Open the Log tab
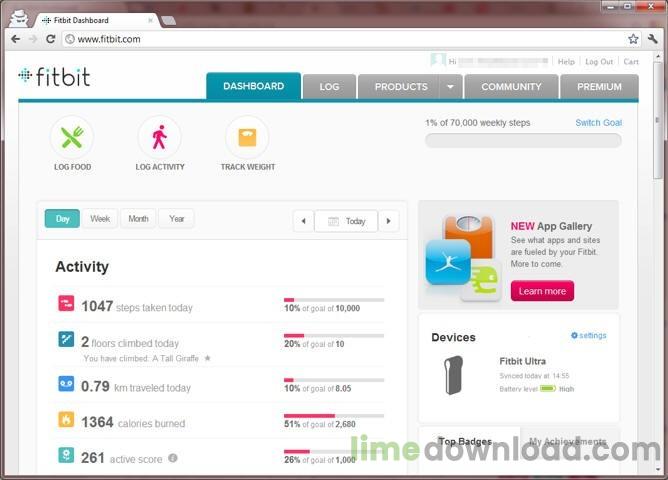 329,87
